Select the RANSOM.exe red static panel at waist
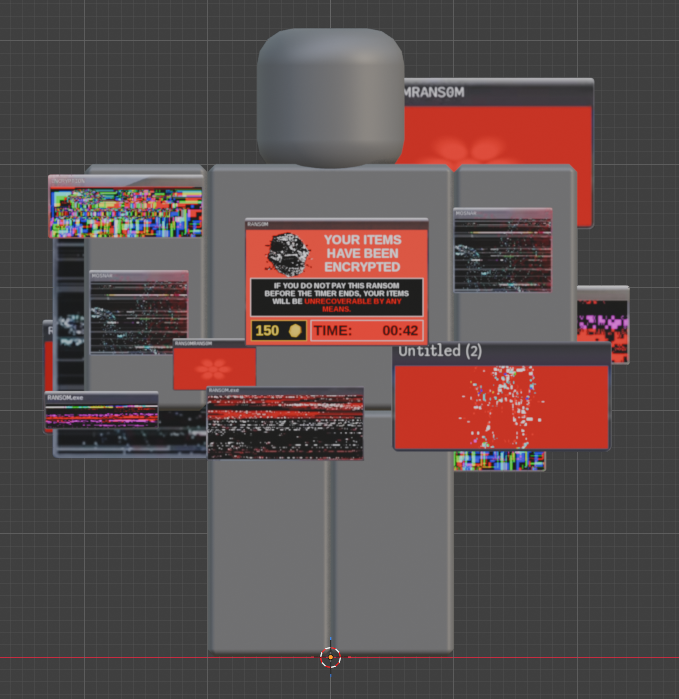The image size is (679, 699). coord(285,424)
